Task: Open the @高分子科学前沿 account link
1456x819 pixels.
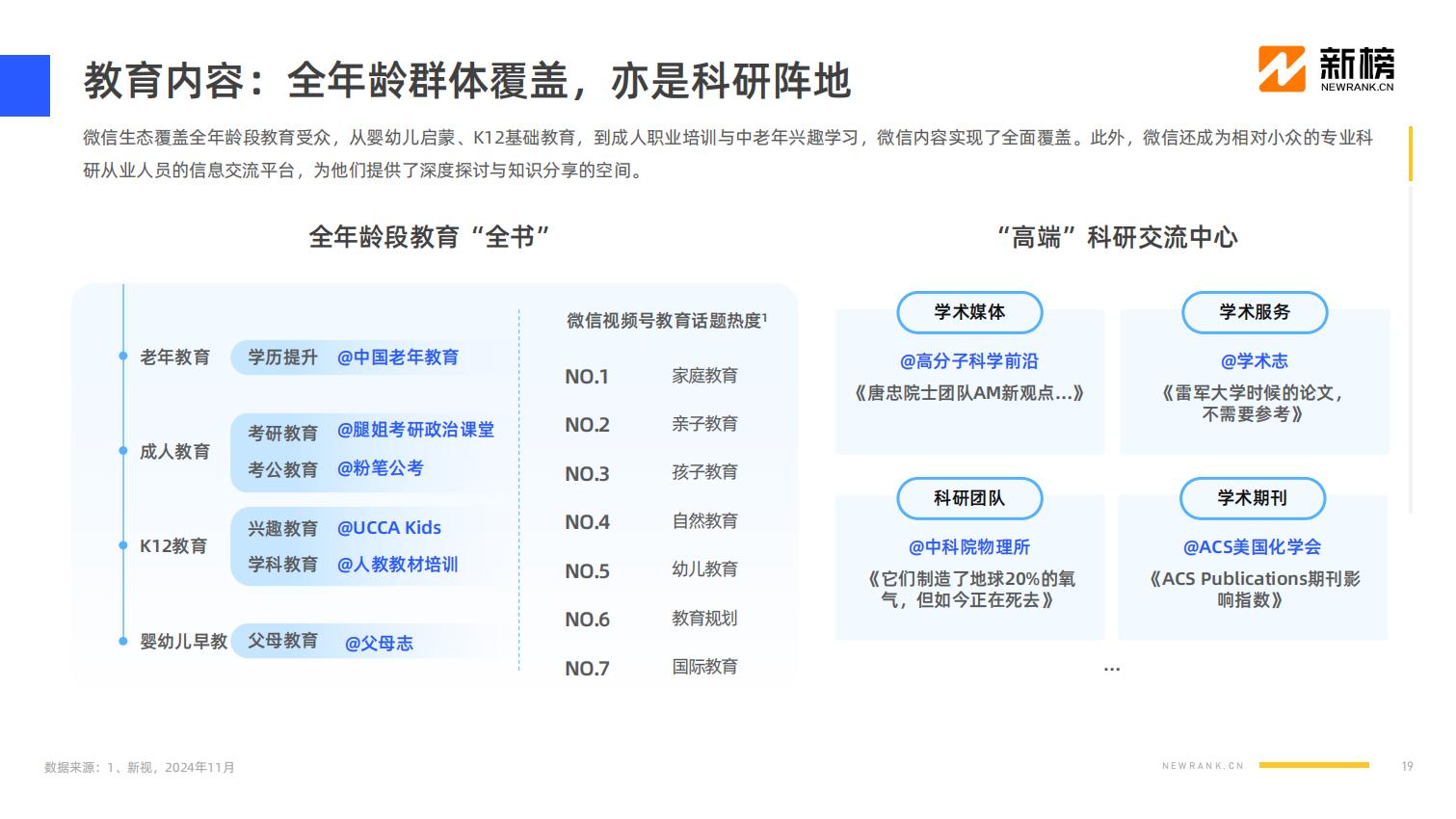Action: tap(969, 361)
